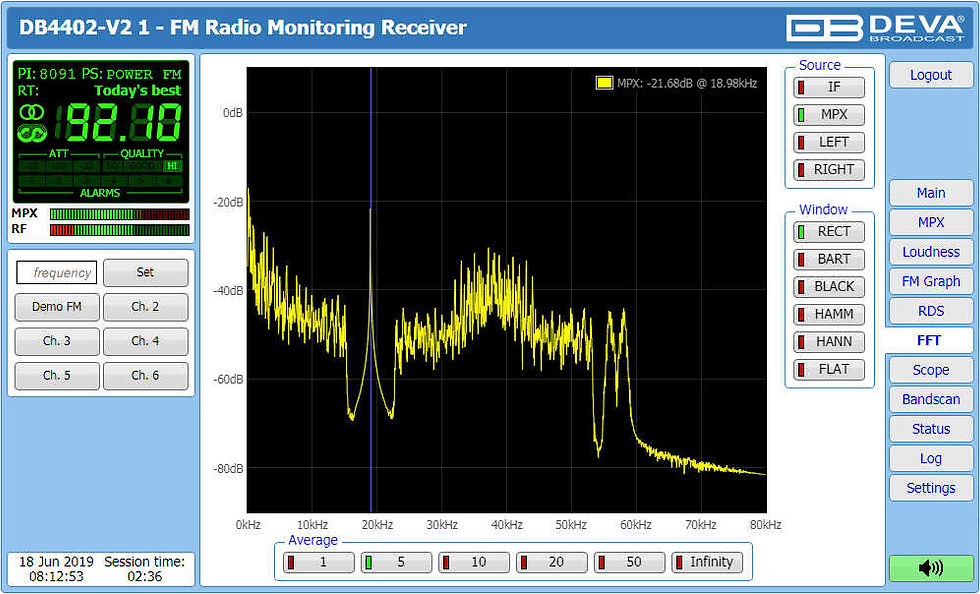Click the 18 Jun 2019 date text
The height and width of the screenshot is (594, 980).
point(56,562)
